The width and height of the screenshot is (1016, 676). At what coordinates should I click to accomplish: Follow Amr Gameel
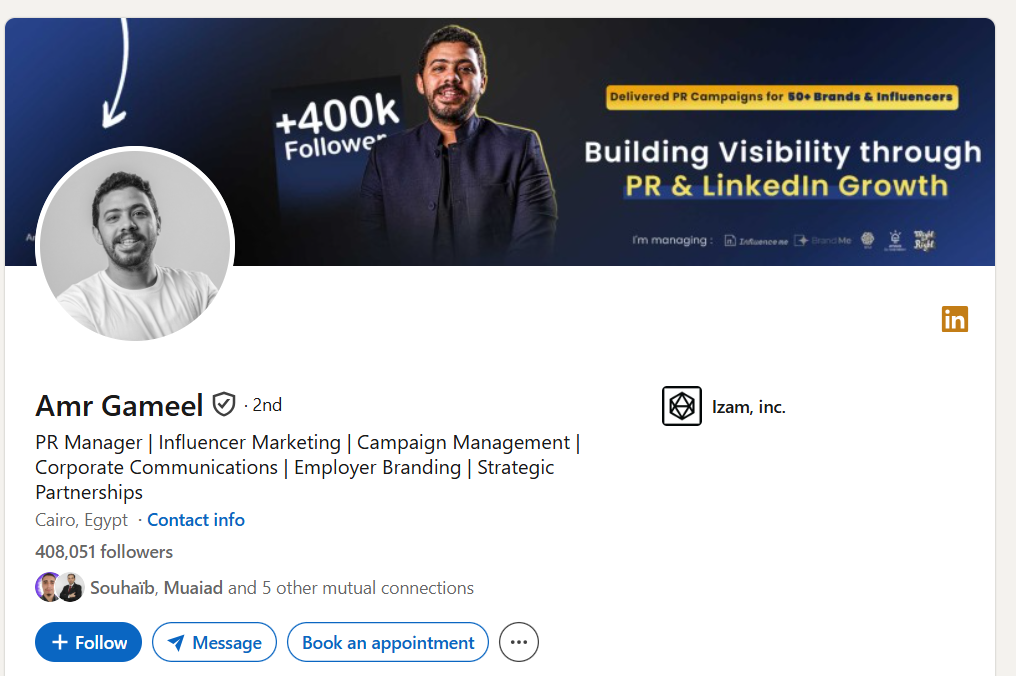(x=89, y=642)
